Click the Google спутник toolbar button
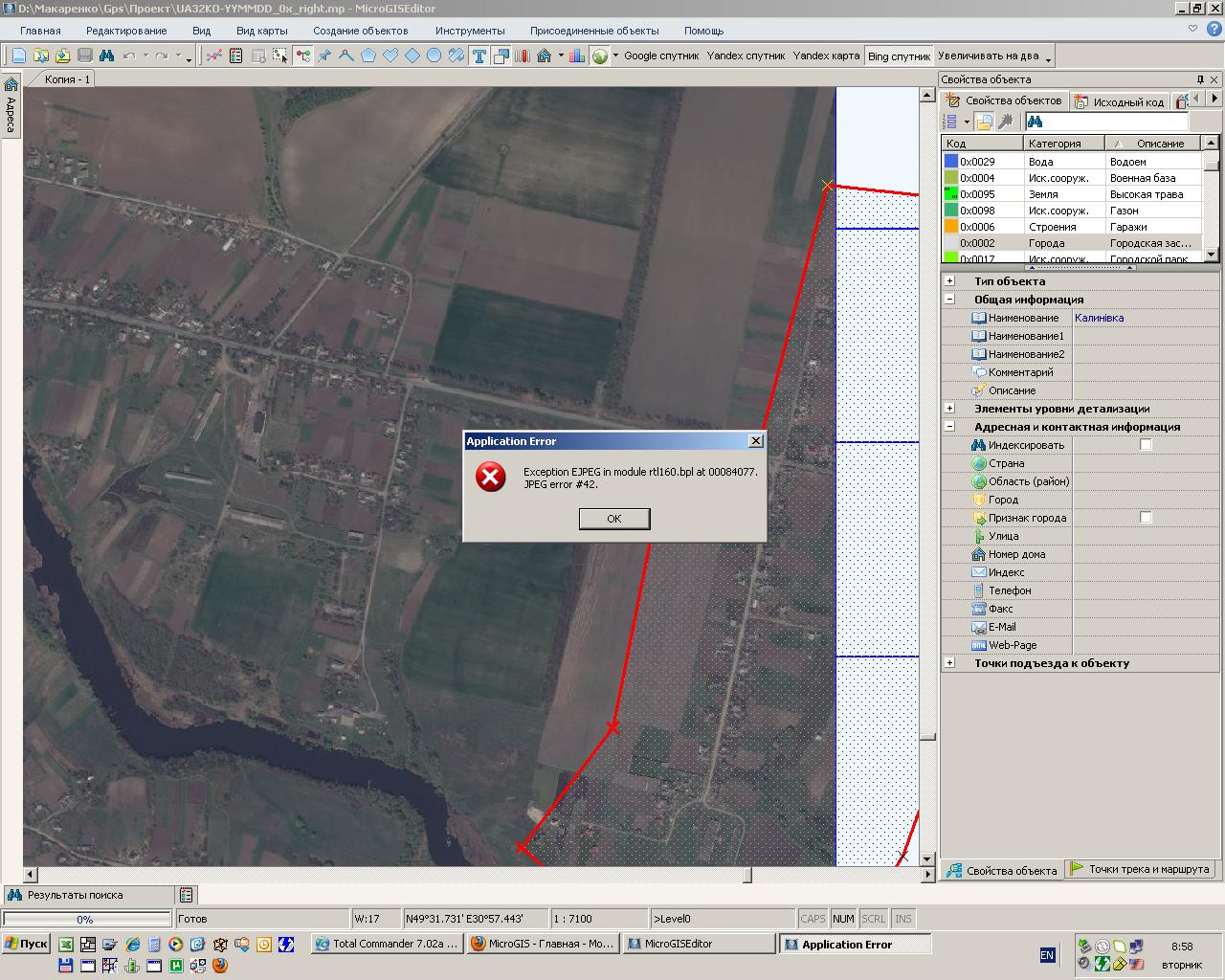The image size is (1225, 980). (x=661, y=56)
